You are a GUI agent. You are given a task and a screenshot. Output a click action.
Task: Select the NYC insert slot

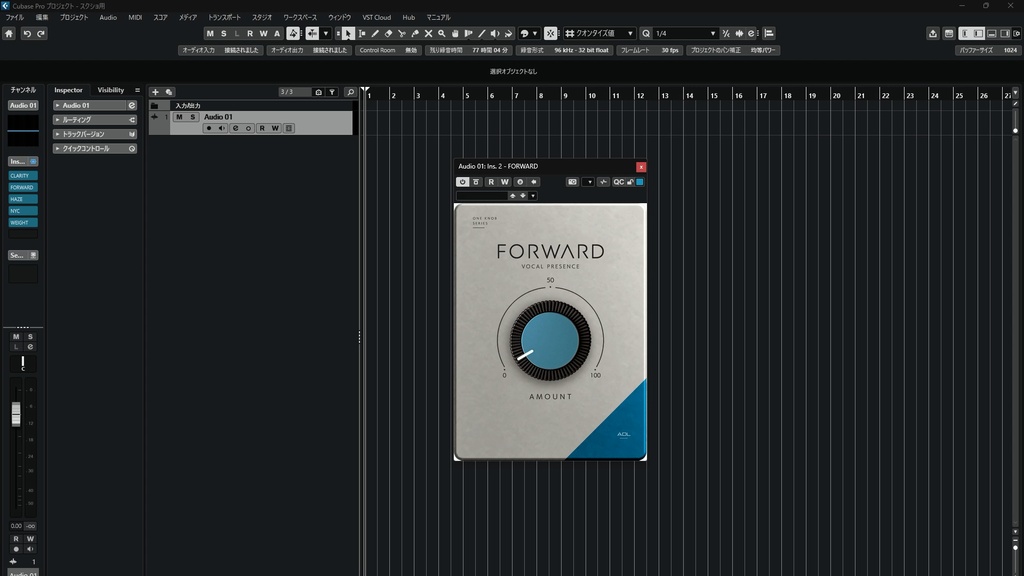point(23,211)
